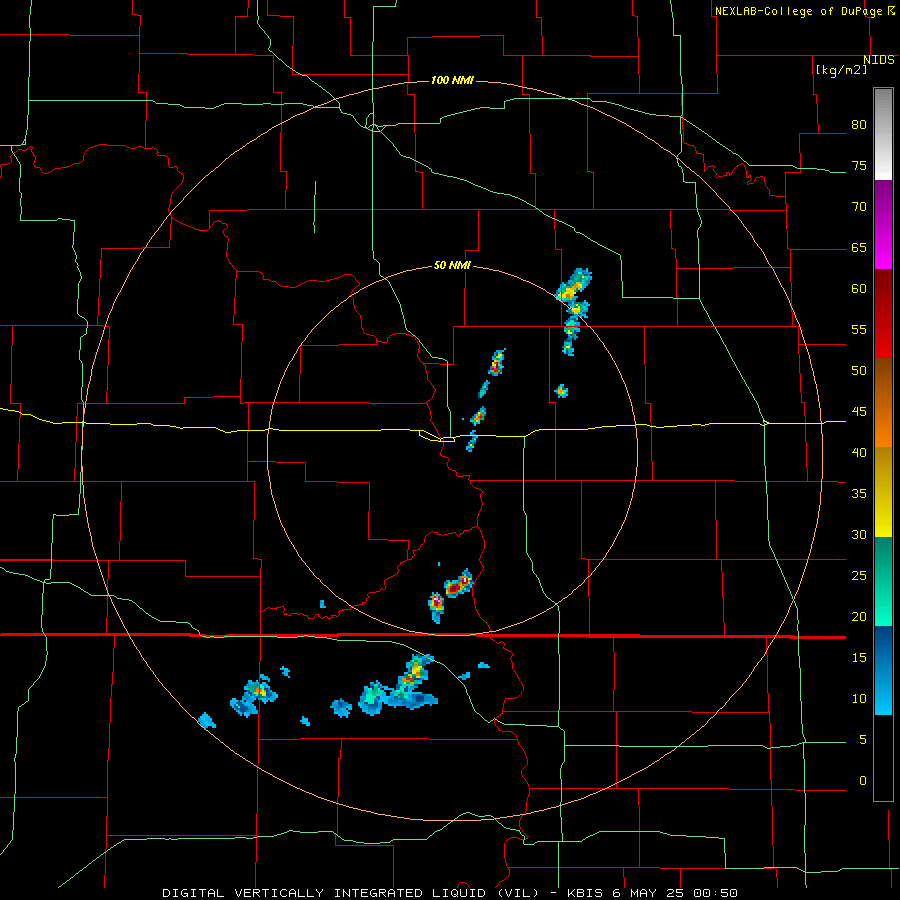Select the purple-magenta segment of the color scale

883,224
